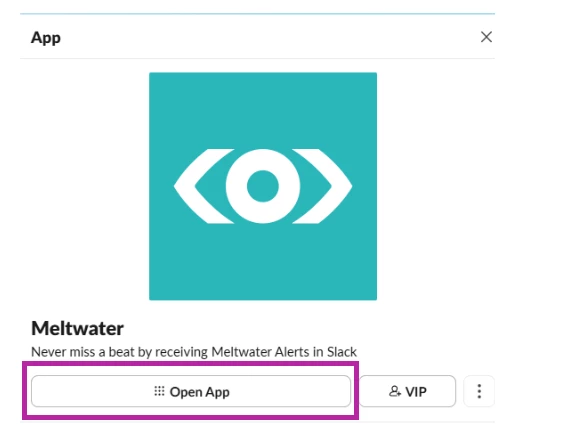Click the 'VIP' text label
This screenshot has width=567, height=432.
click(416, 392)
